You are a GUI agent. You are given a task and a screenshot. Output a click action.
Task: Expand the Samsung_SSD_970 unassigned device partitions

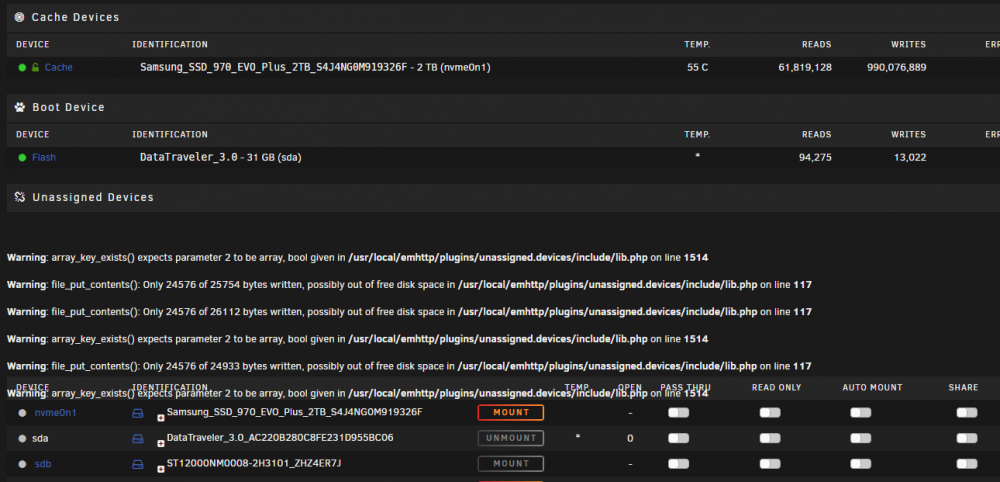coord(161,418)
